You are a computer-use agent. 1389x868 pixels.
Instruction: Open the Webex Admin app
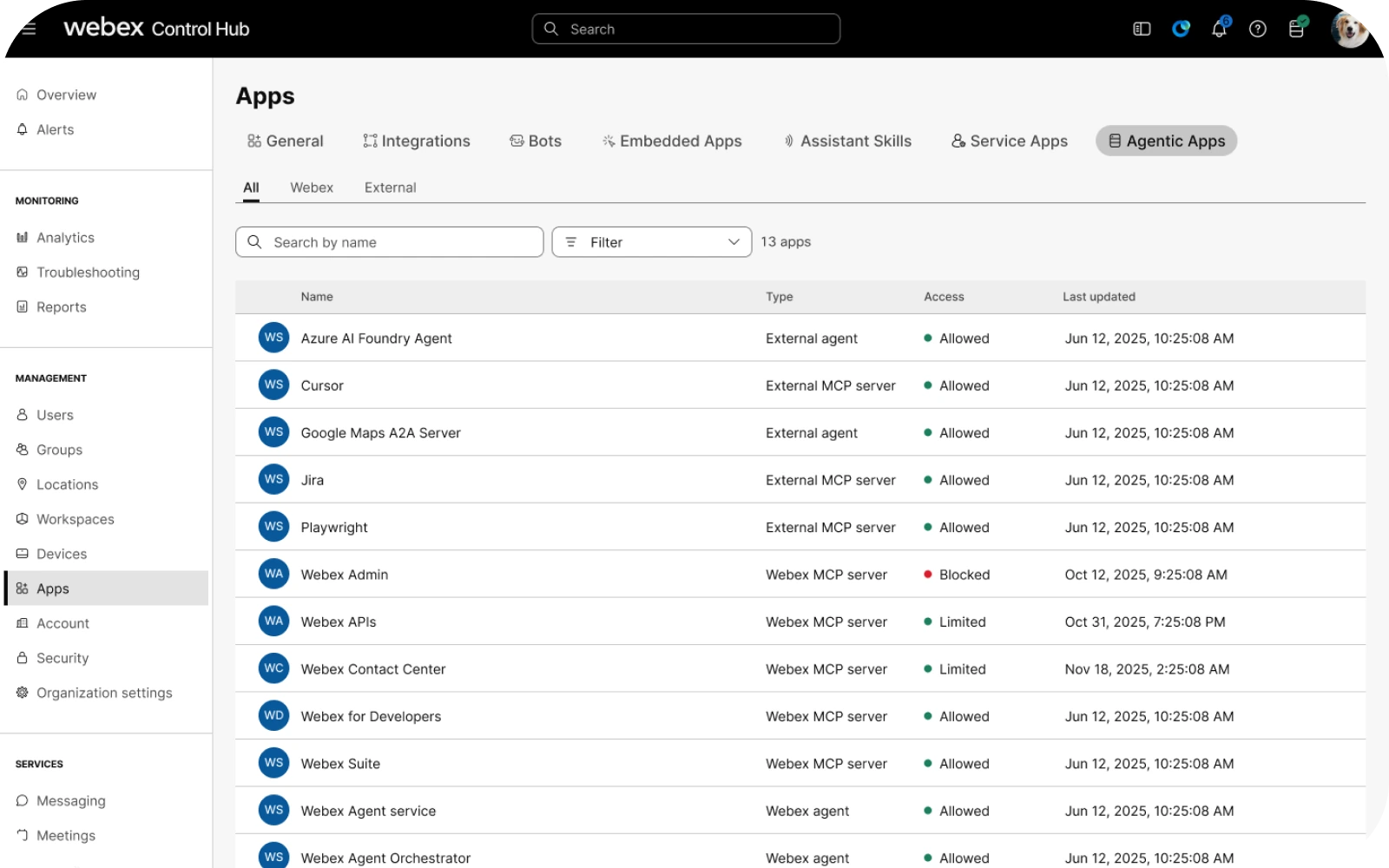800,574
